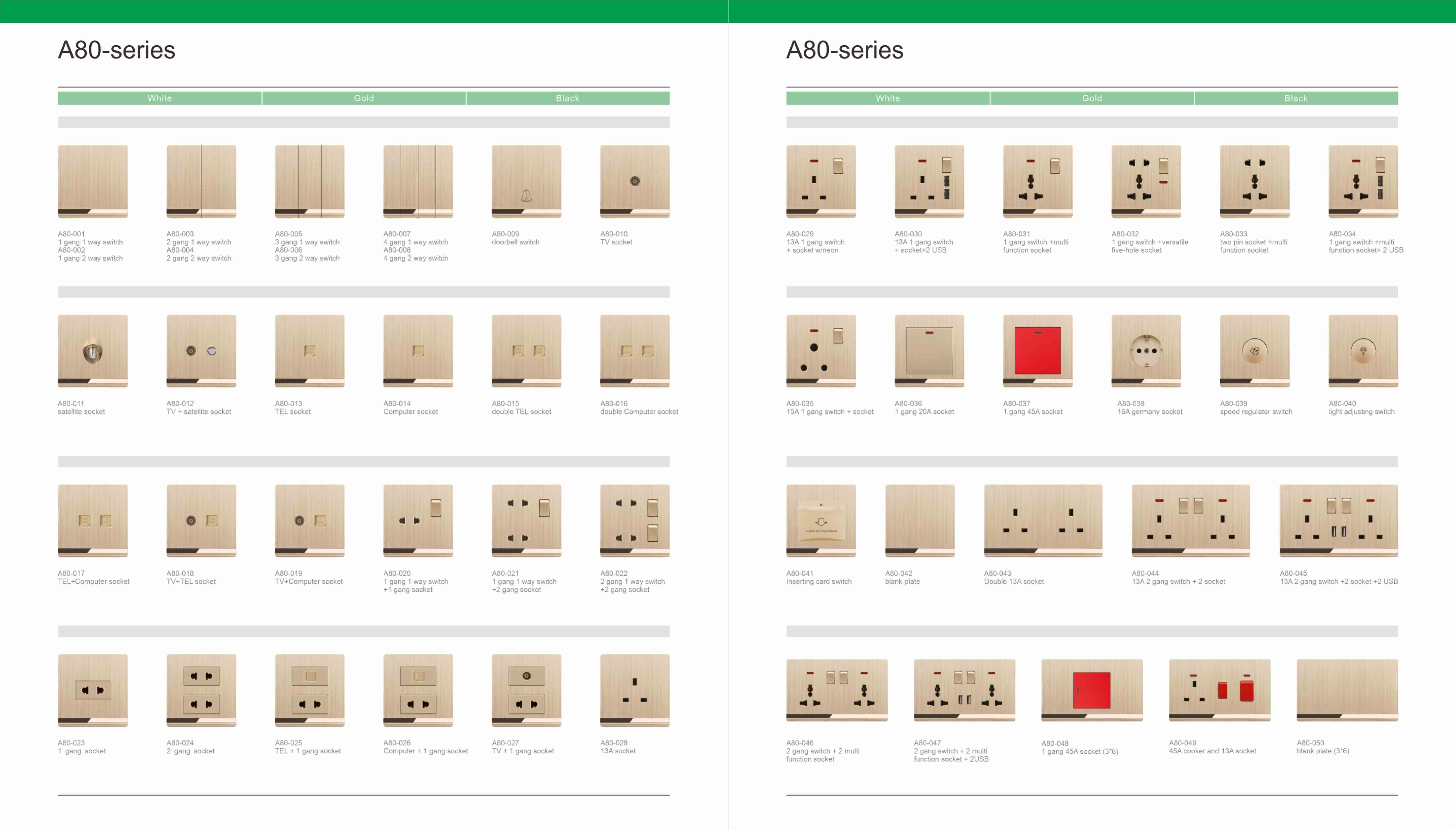This screenshot has height=830, width=1456.
Task: Click the A80-005 3 gang switch product image
Action: pos(310,181)
